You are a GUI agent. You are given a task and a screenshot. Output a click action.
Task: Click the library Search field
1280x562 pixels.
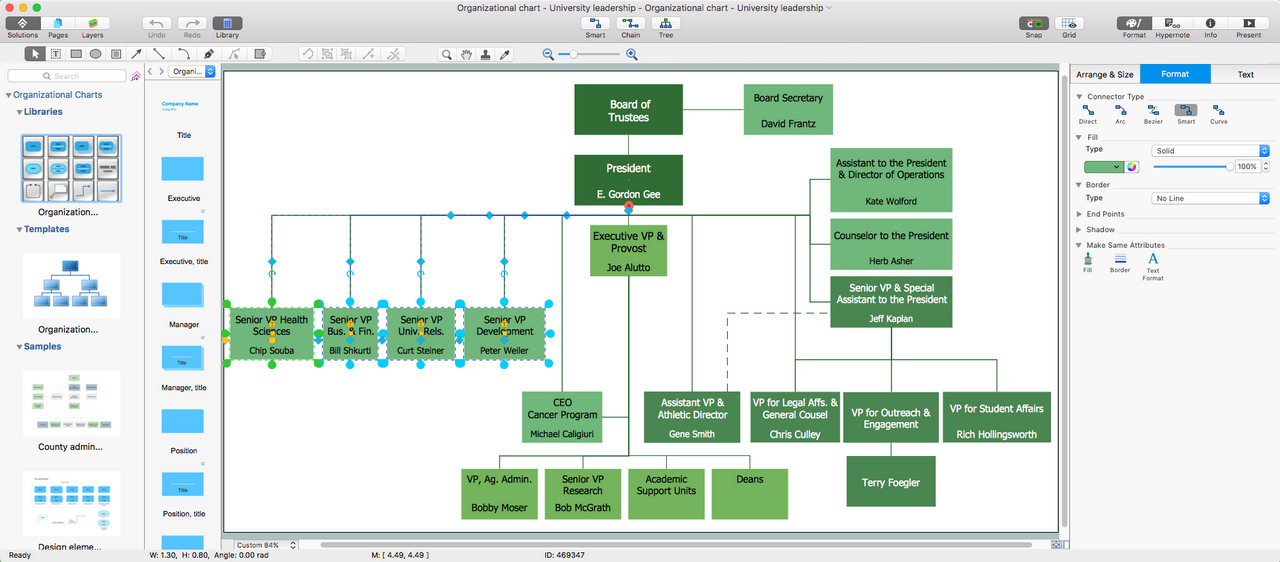67,76
